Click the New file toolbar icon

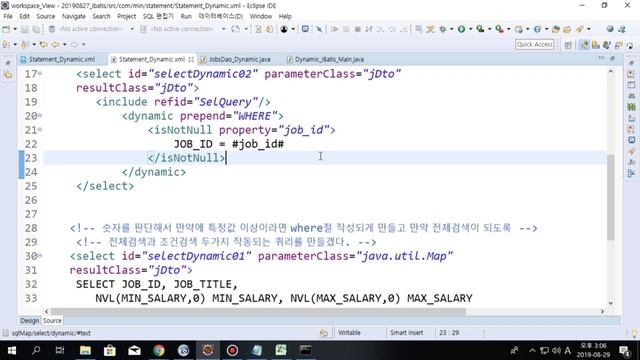(x=6, y=29)
